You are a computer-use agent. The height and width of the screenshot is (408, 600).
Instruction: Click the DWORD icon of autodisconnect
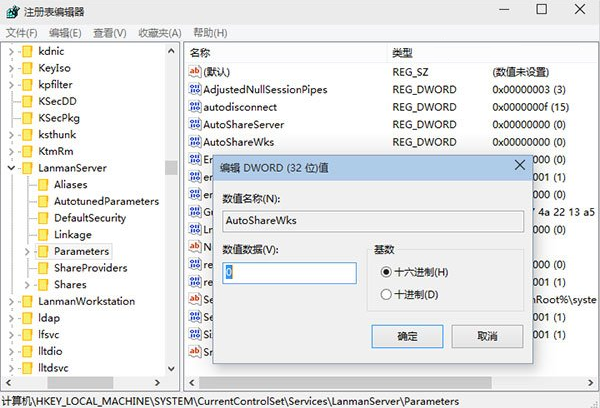(x=195, y=106)
